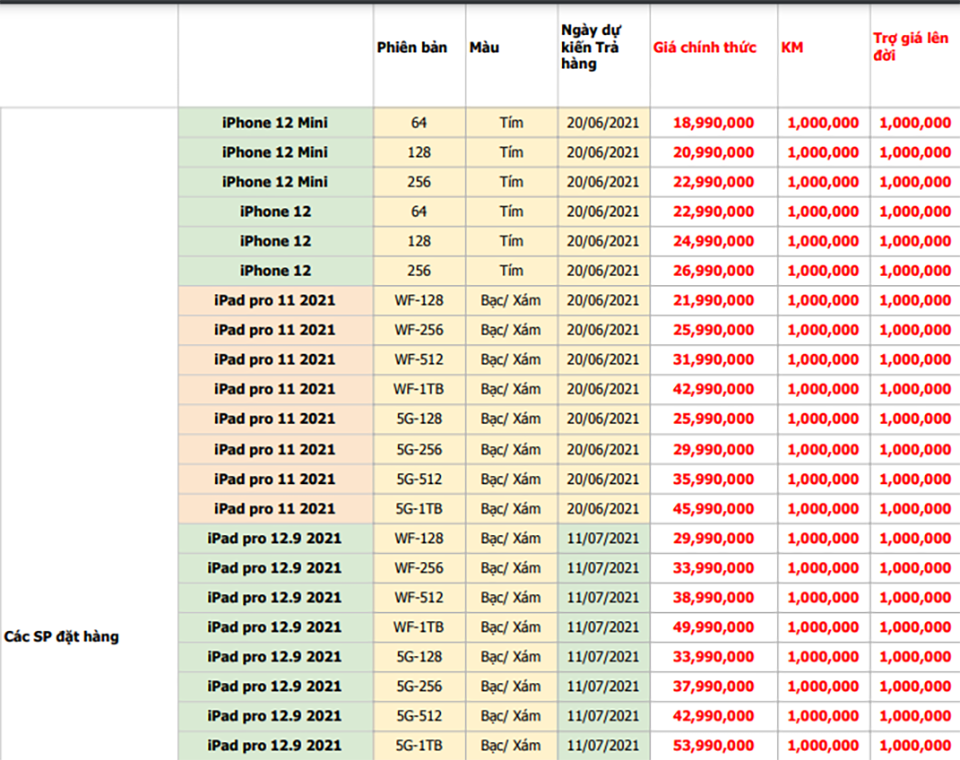Click the 'Bạc/ Xám' cell in the 21,990,000 row
960x760 pixels.
click(x=511, y=300)
